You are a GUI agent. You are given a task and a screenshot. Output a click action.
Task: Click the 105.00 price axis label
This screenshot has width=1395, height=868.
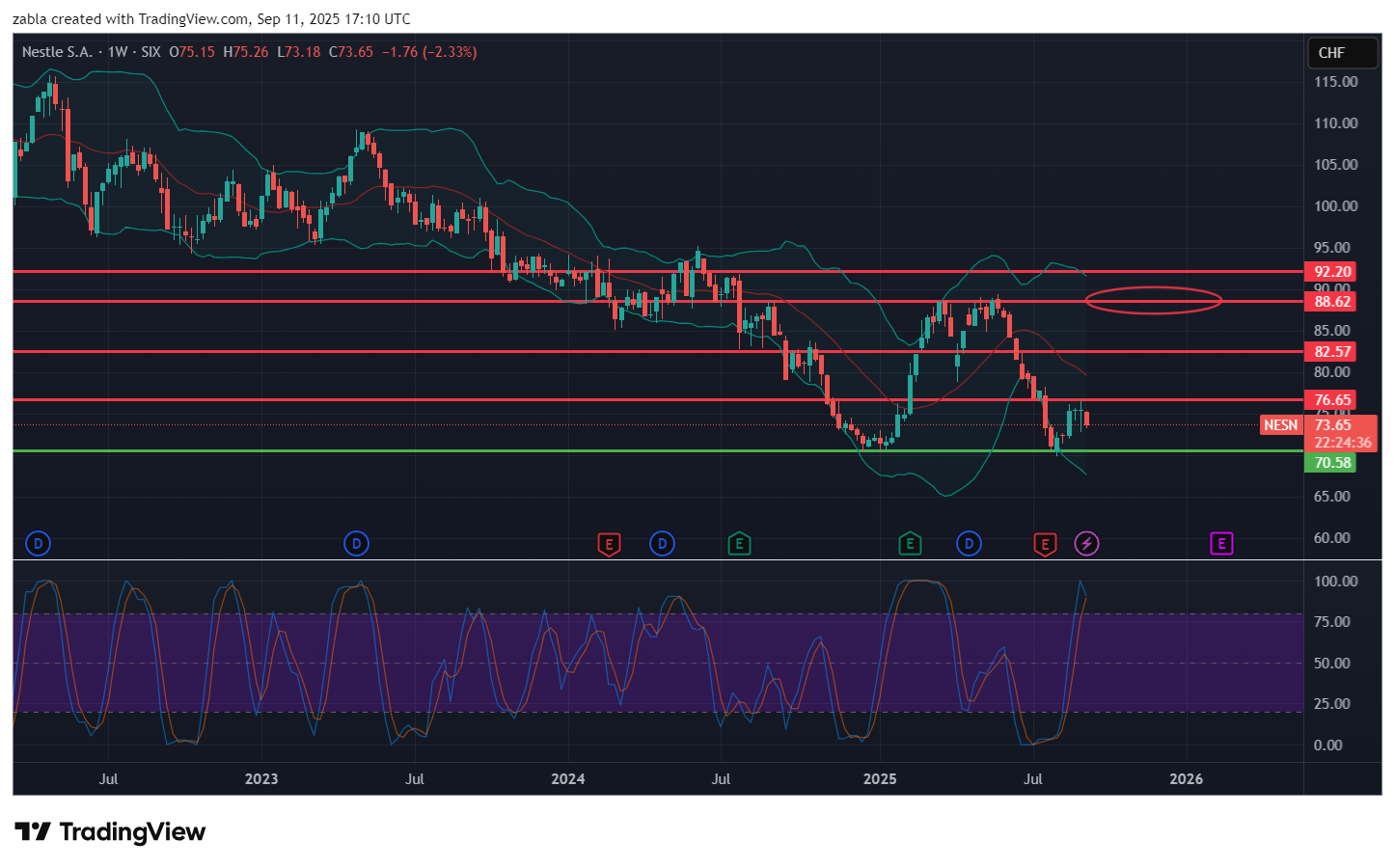pyautogui.click(x=1335, y=165)
